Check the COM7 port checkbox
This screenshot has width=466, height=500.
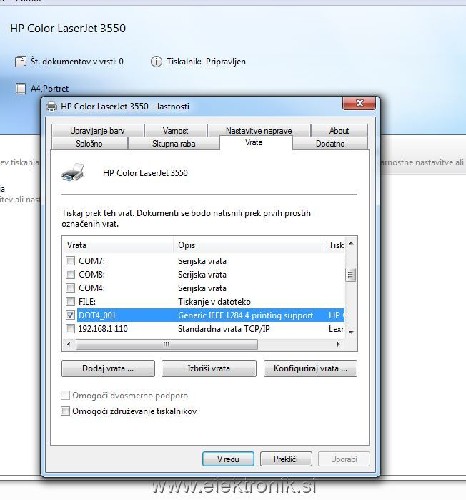(70, 260)
